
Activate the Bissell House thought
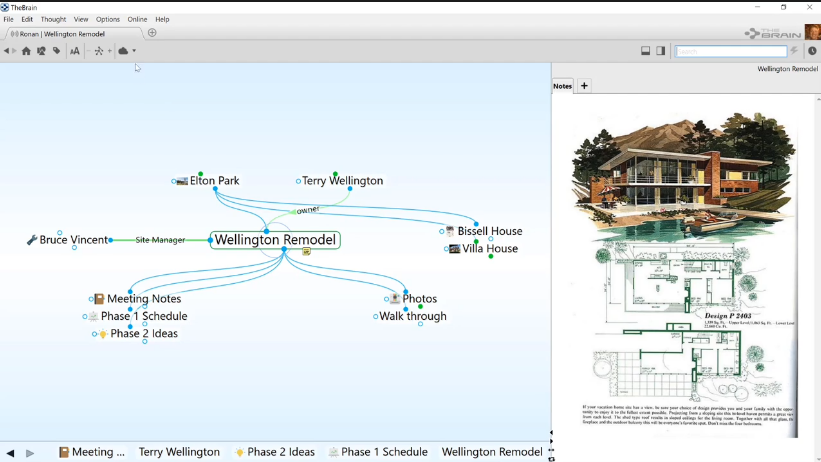coord(490,231)
